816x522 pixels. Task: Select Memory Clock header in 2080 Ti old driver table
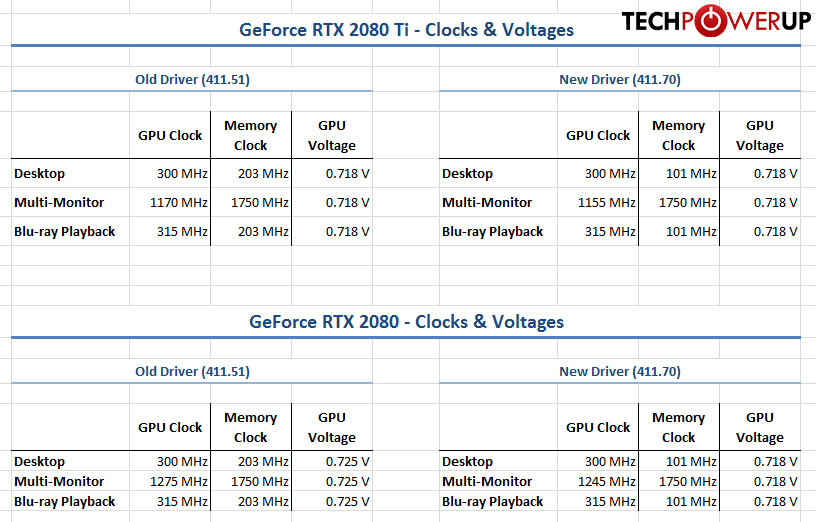250,135
